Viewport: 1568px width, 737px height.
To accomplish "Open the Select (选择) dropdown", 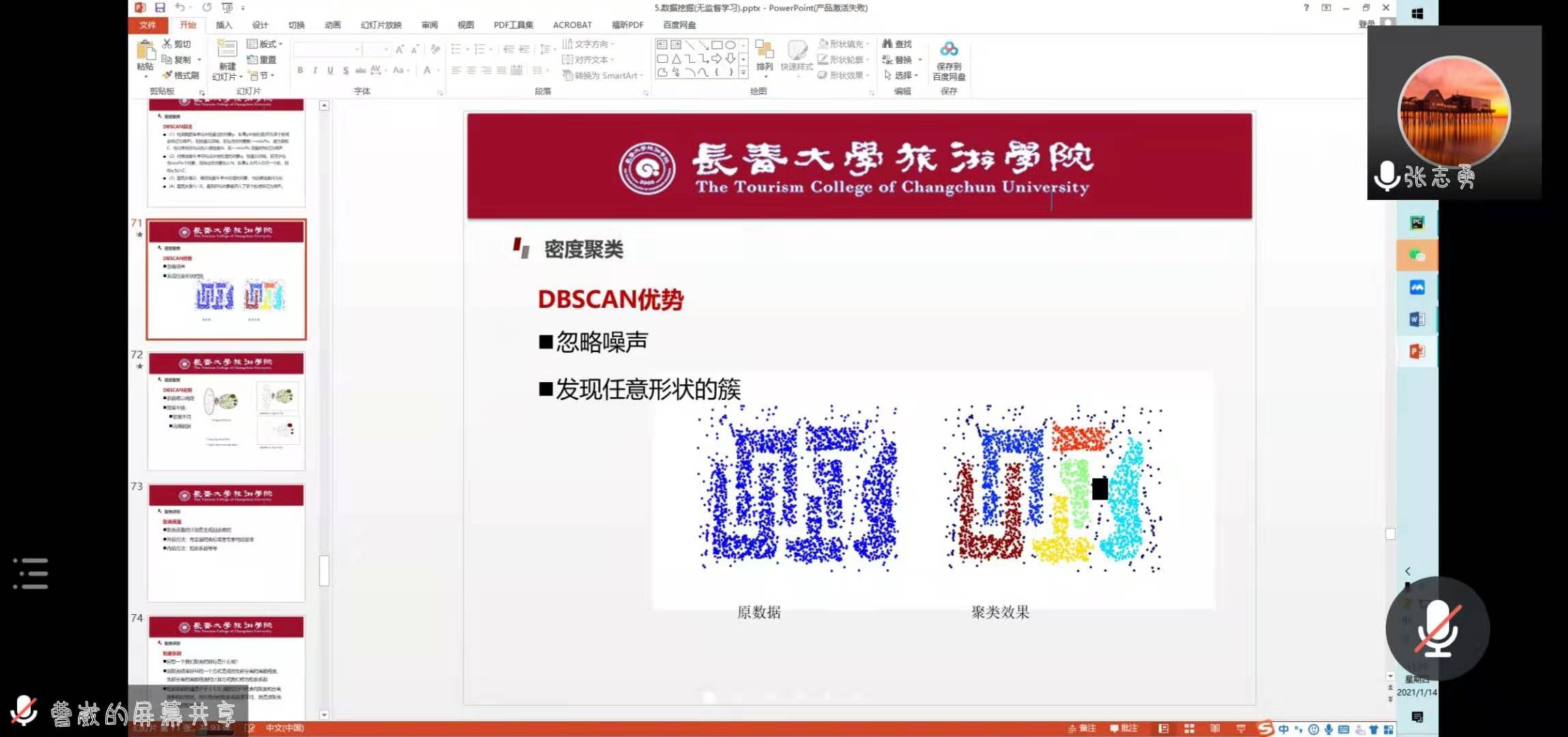I will tap(901, 75).
